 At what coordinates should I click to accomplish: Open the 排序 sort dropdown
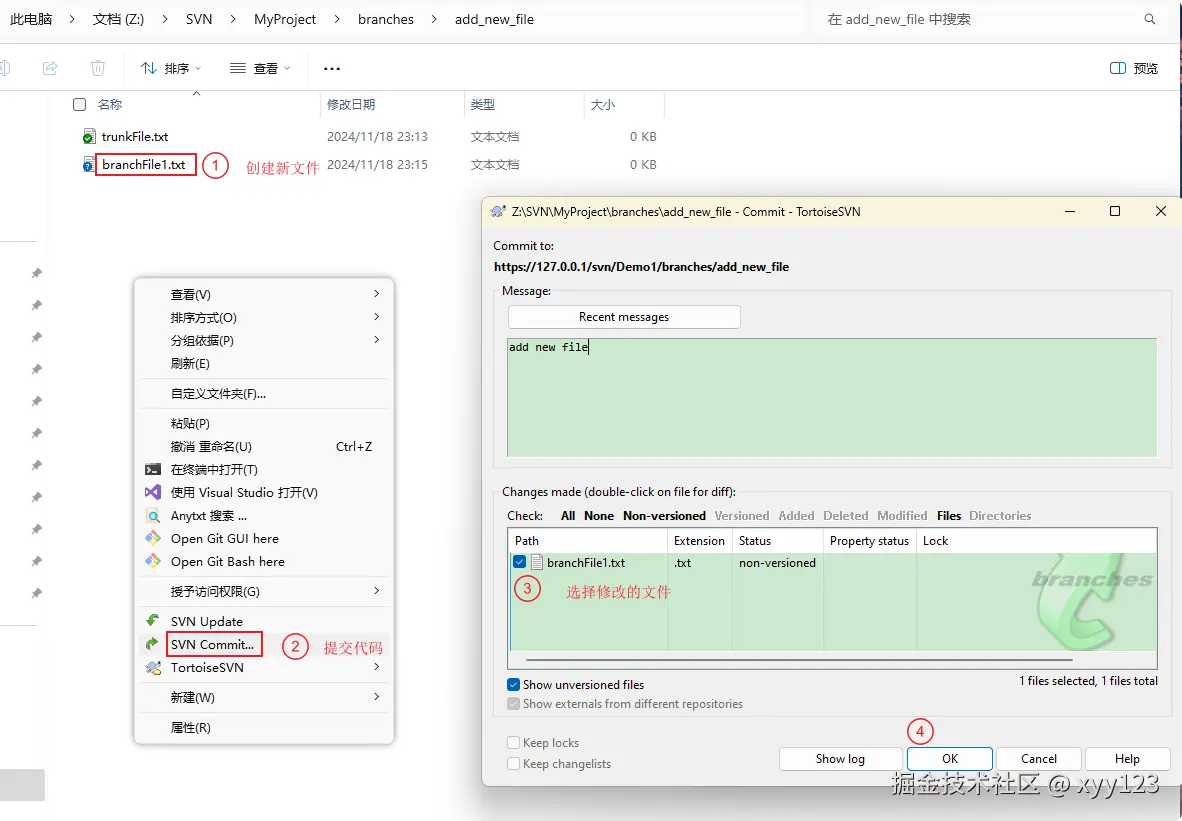point(171,69)
